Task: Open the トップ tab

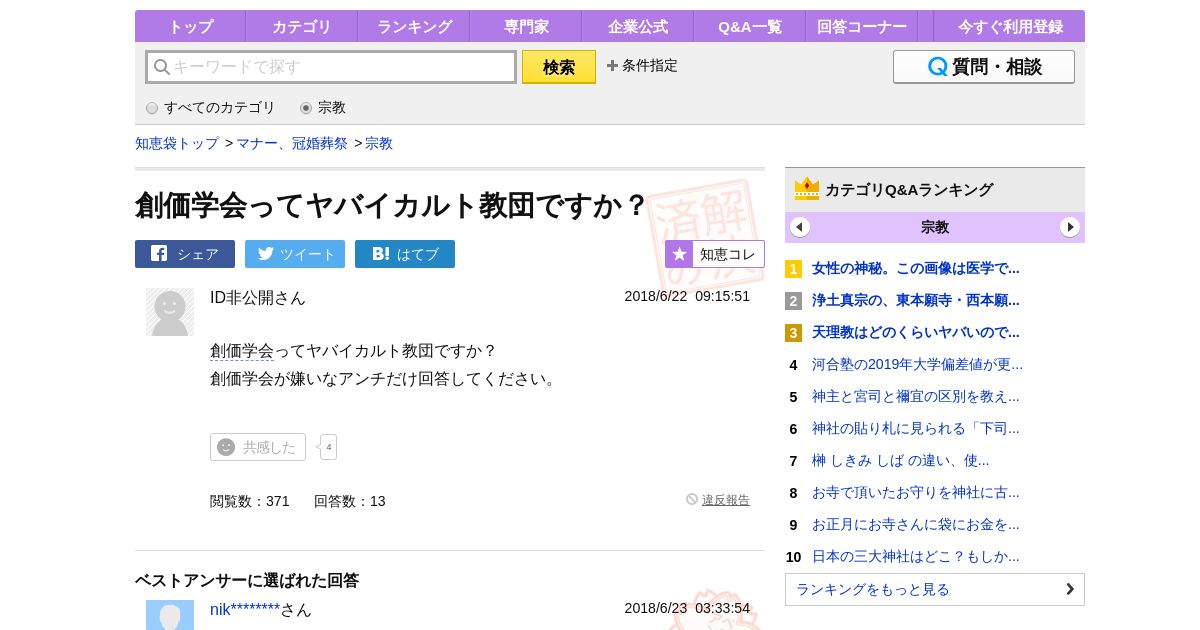Action: point(190,27)
